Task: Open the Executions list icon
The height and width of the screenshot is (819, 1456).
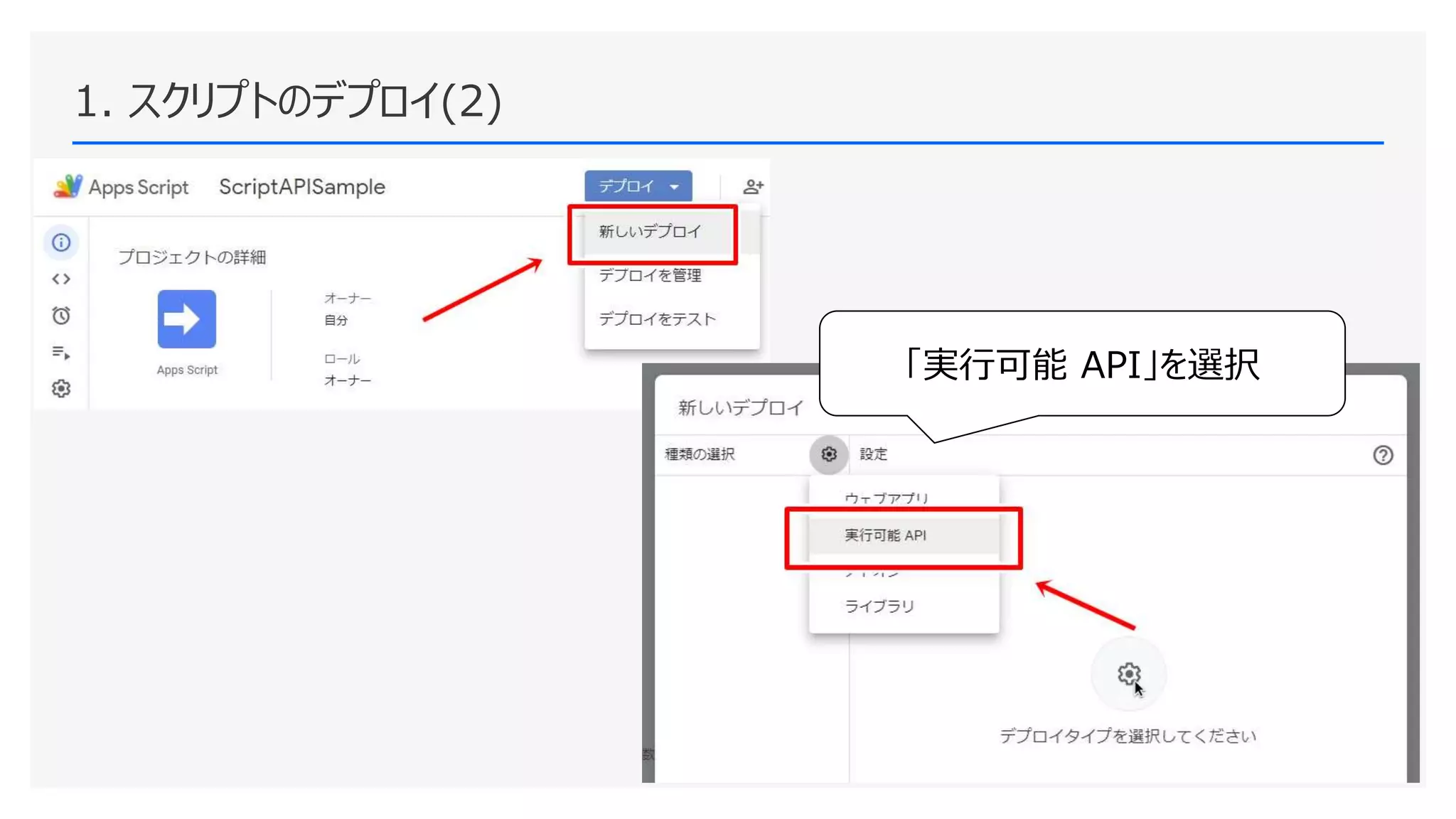Action: [x=61, y=352]
